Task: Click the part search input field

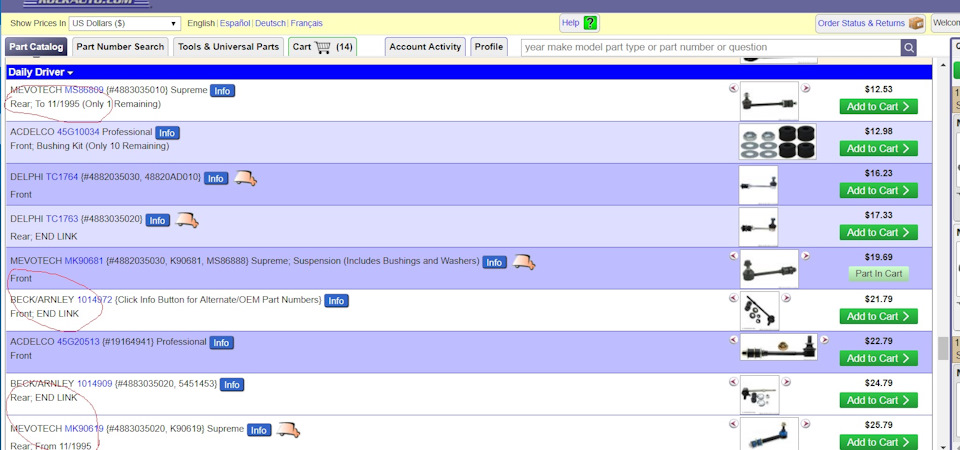Action: click(x=710, y=47)
